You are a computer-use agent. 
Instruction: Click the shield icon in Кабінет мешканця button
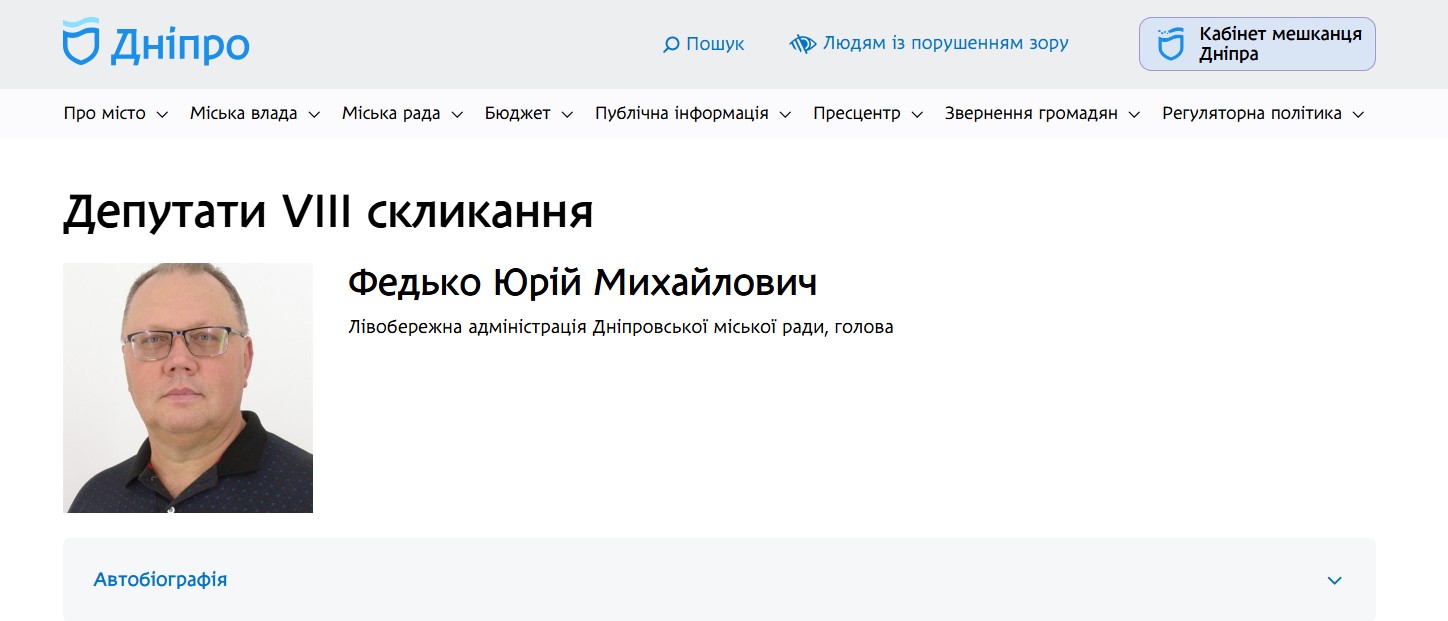click(x=1170, y=44)
